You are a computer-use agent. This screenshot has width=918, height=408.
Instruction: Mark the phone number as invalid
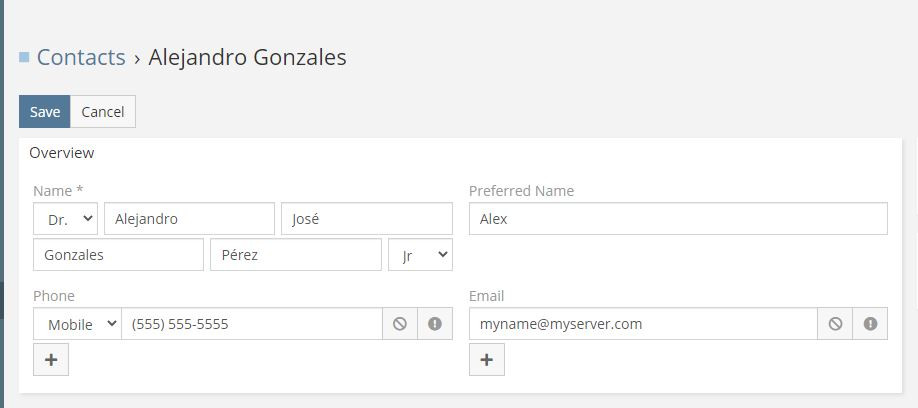(x=435, y=324)
